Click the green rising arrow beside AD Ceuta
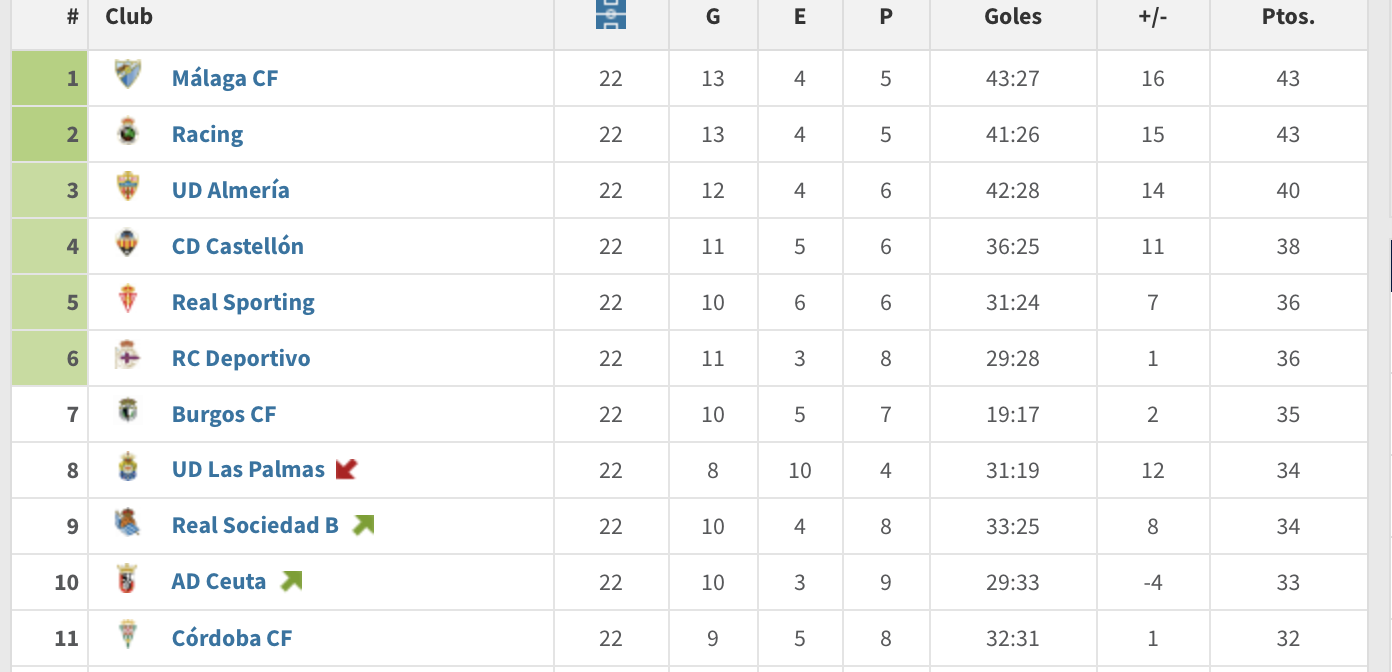 coord(291,579)
